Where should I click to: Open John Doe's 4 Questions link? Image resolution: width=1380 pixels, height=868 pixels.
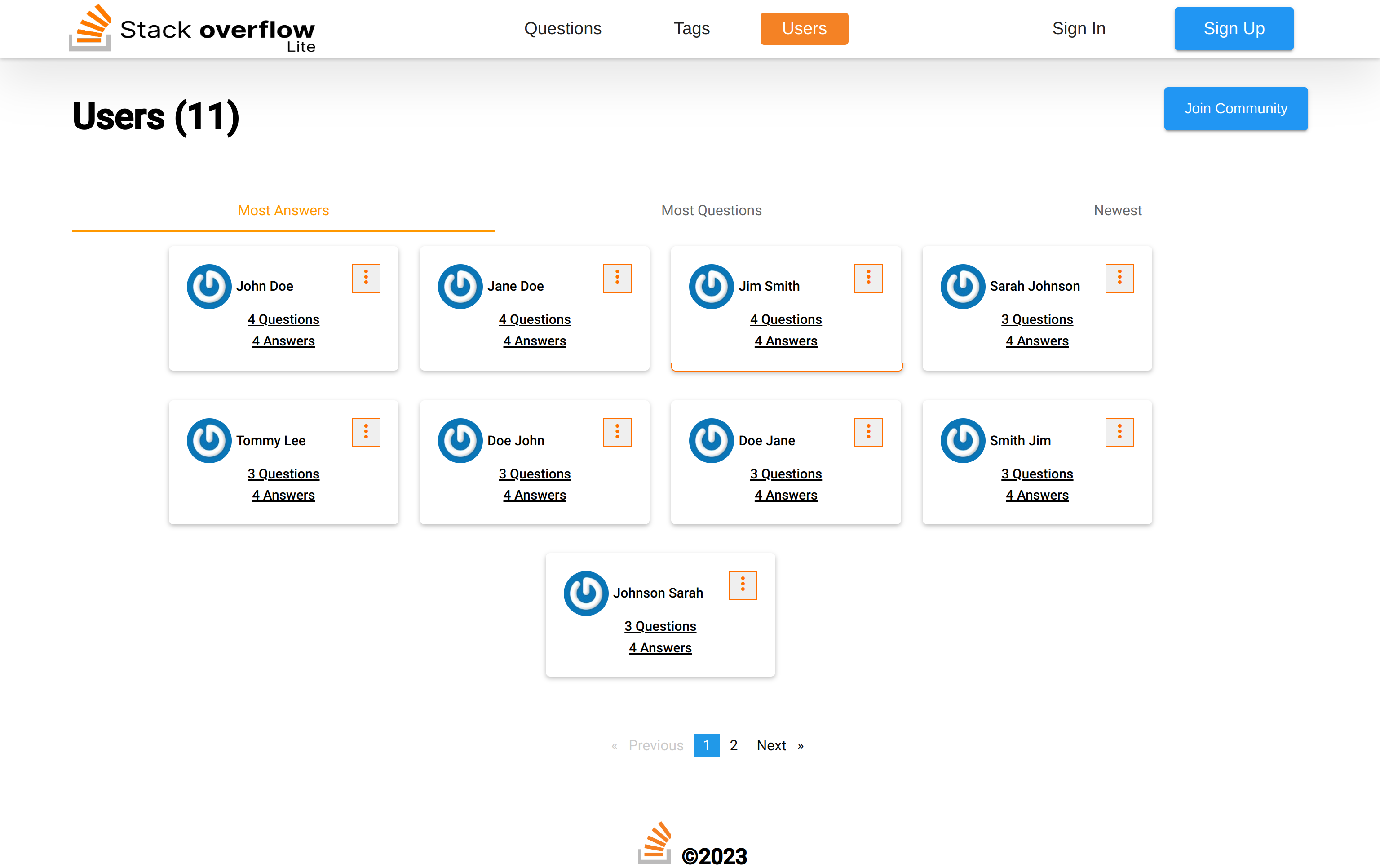(x=283, y=319)
